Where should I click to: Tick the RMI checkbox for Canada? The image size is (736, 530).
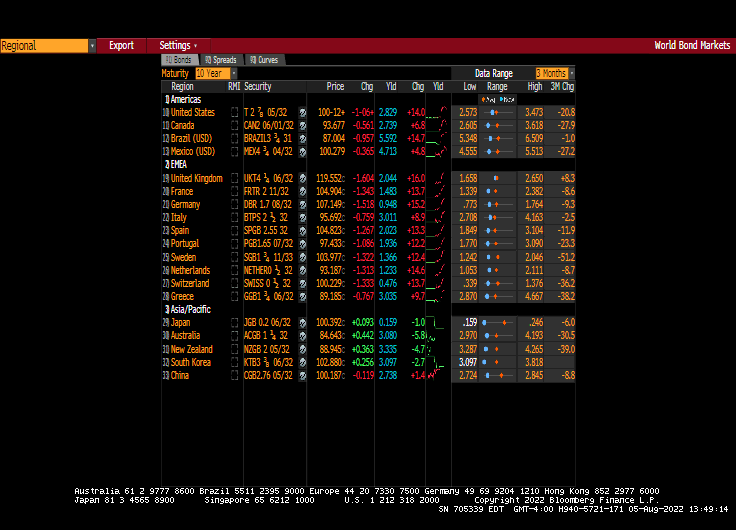click(234, 126)
